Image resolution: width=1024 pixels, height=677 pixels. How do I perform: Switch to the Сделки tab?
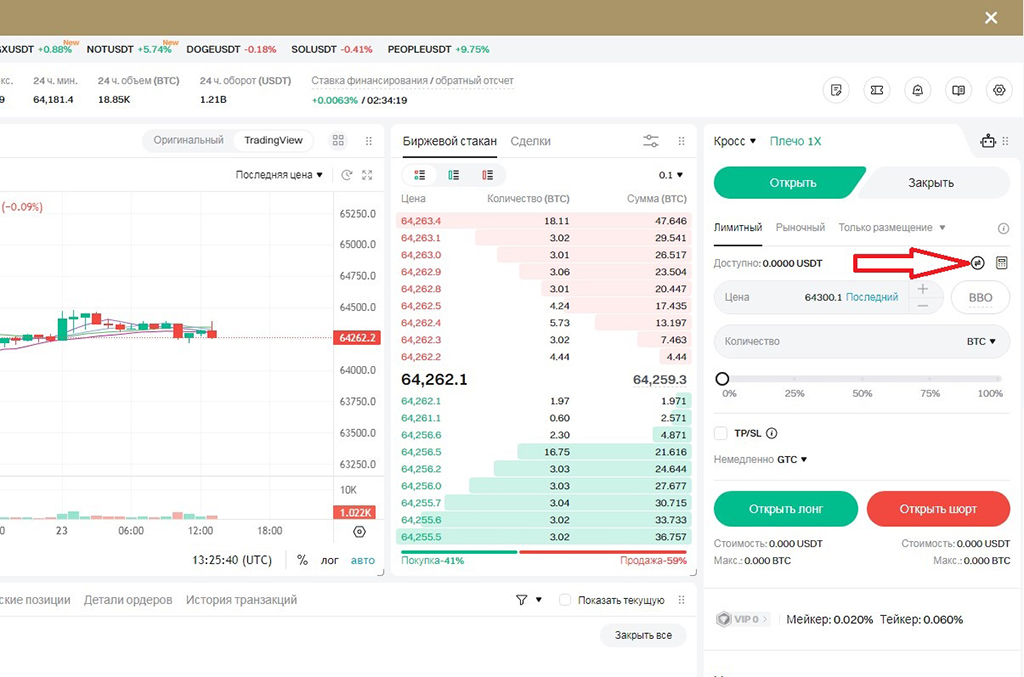pyautogui.click(x=530, y=141)
